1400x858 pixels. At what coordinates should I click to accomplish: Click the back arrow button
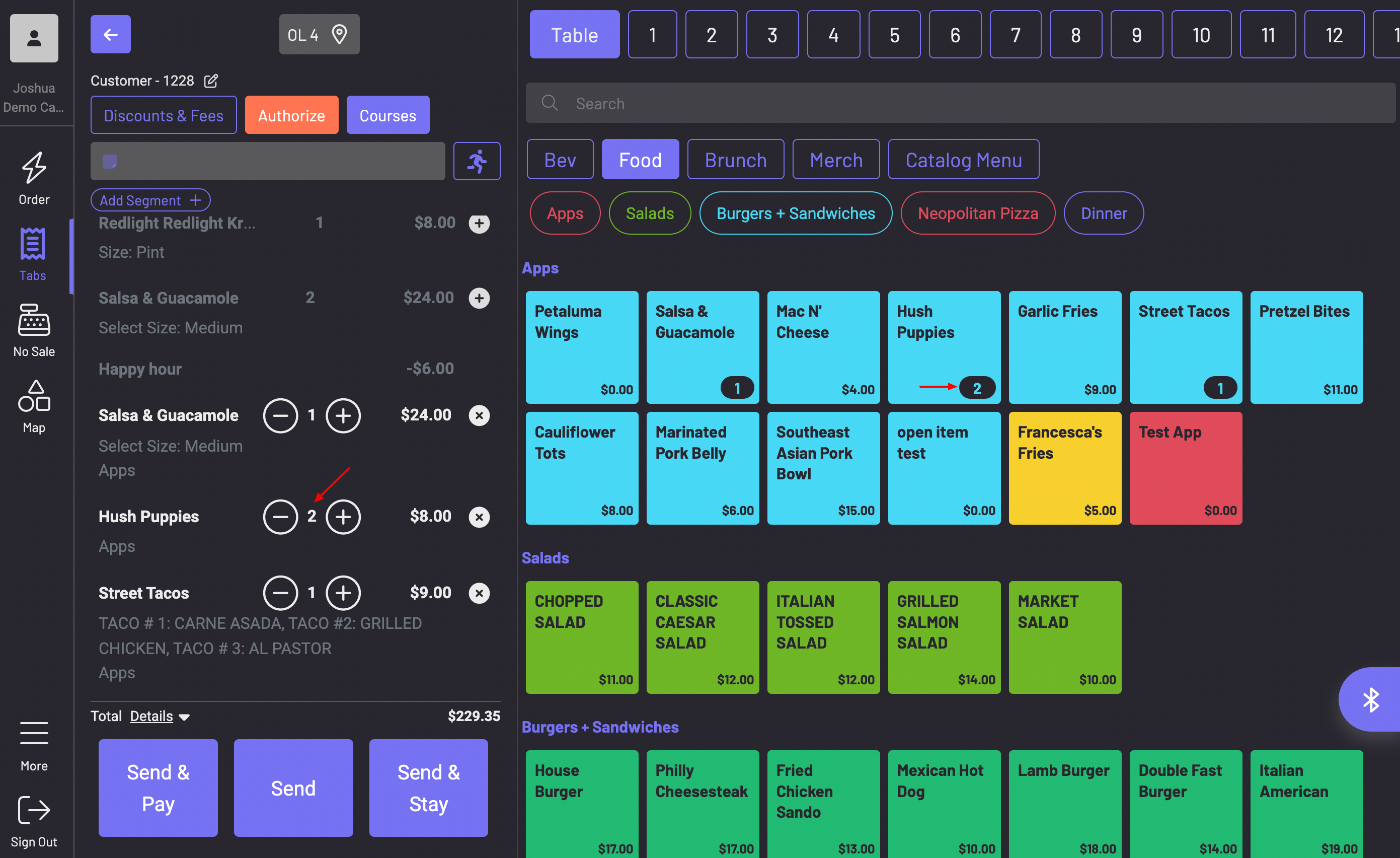pyautogui.click(x=110, y=35)
